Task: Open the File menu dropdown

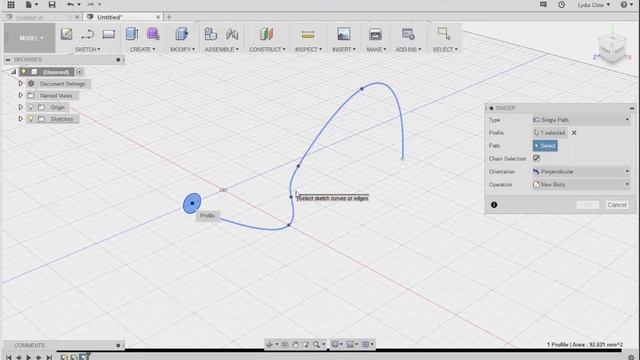Action: [x=31, y=4]
